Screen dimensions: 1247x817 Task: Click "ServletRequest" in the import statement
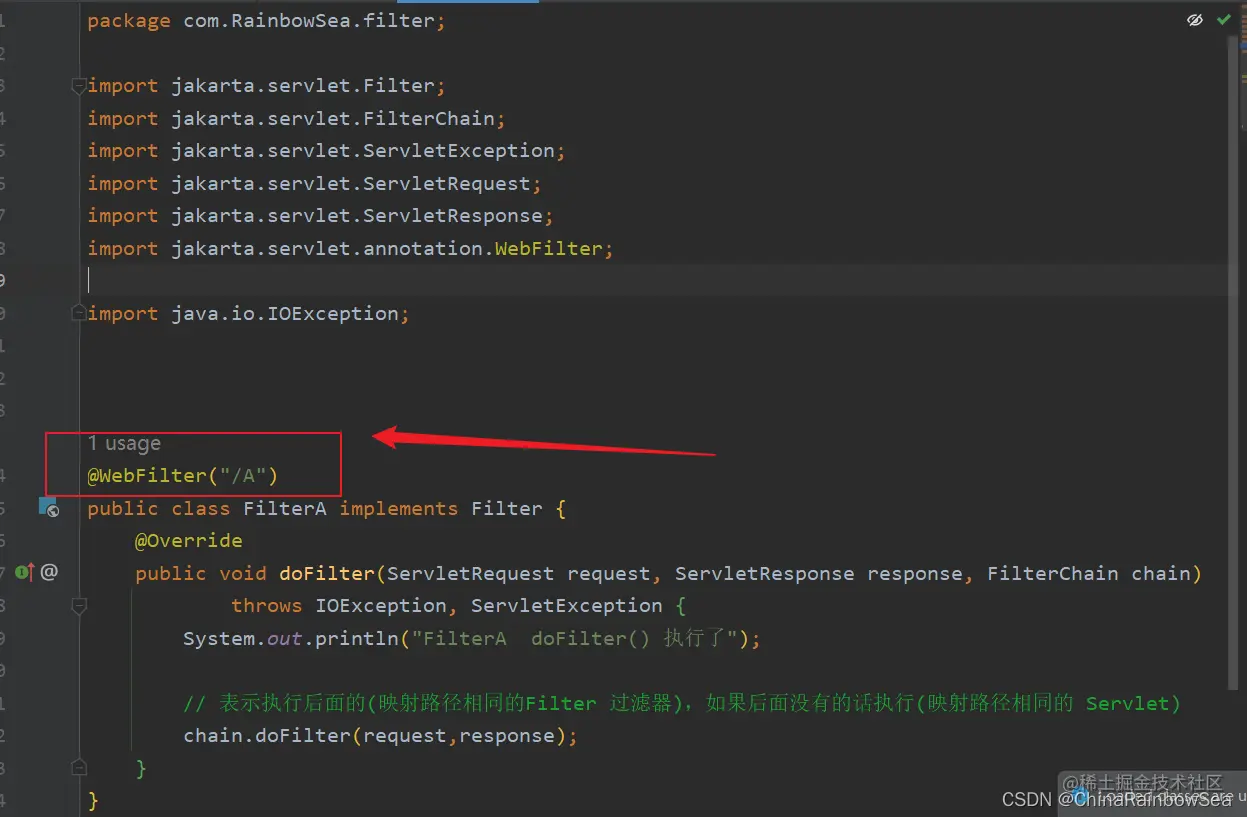point(447,183)
